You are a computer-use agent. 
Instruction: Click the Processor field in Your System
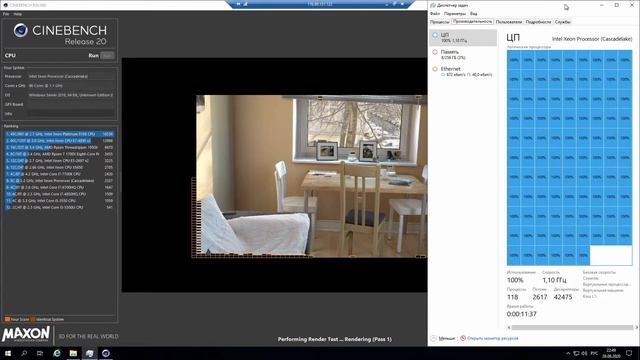pyautogui.click(x=71, y=76)
